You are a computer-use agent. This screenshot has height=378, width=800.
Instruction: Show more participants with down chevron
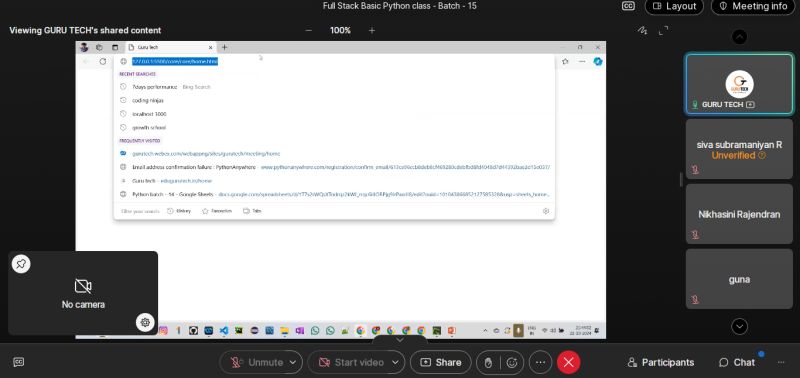pyautogui.click(x=739, y=326)
